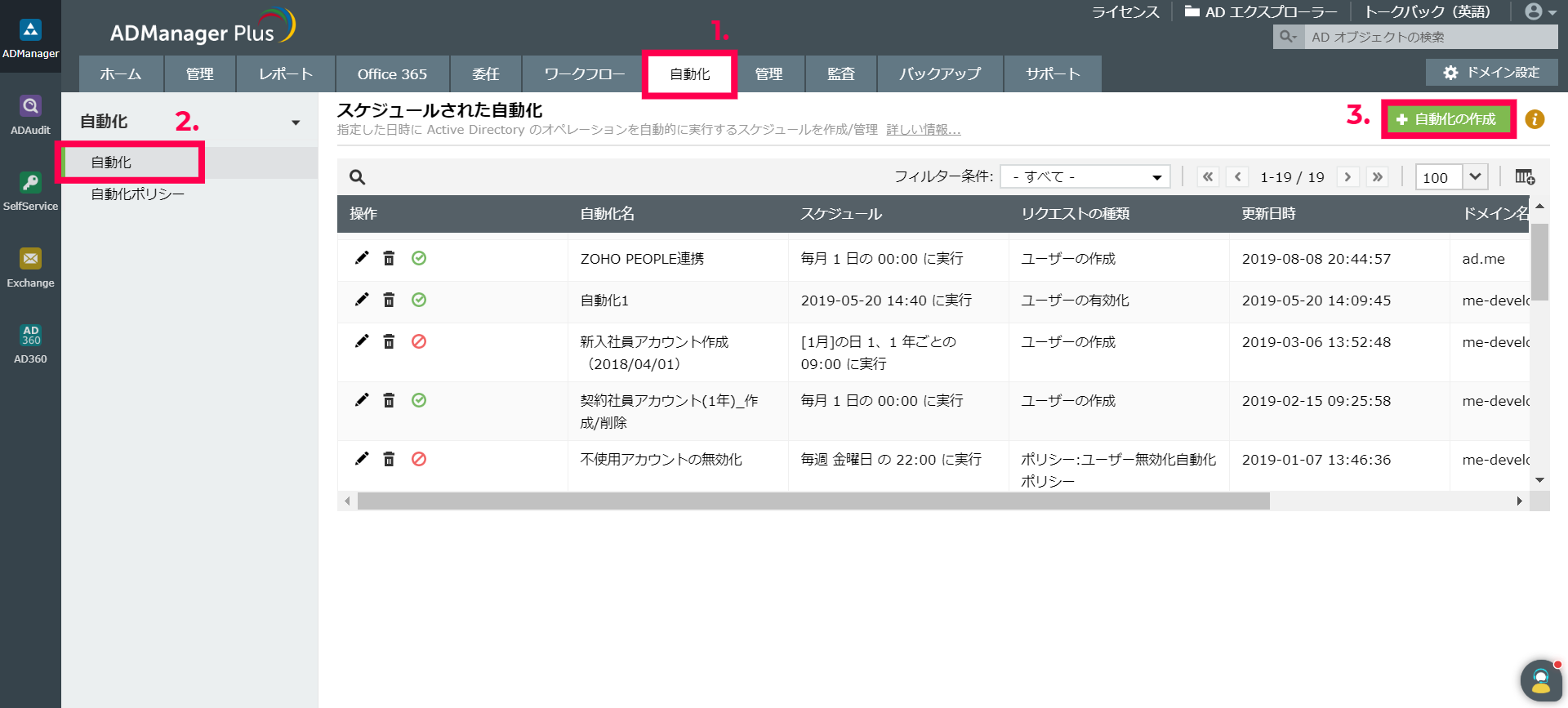Collapse the 自動化 sidebar panel arrow
Image resolution: width=1568 pixels, height=708 pixels.
pyautogui.click(x=296, y=122)
